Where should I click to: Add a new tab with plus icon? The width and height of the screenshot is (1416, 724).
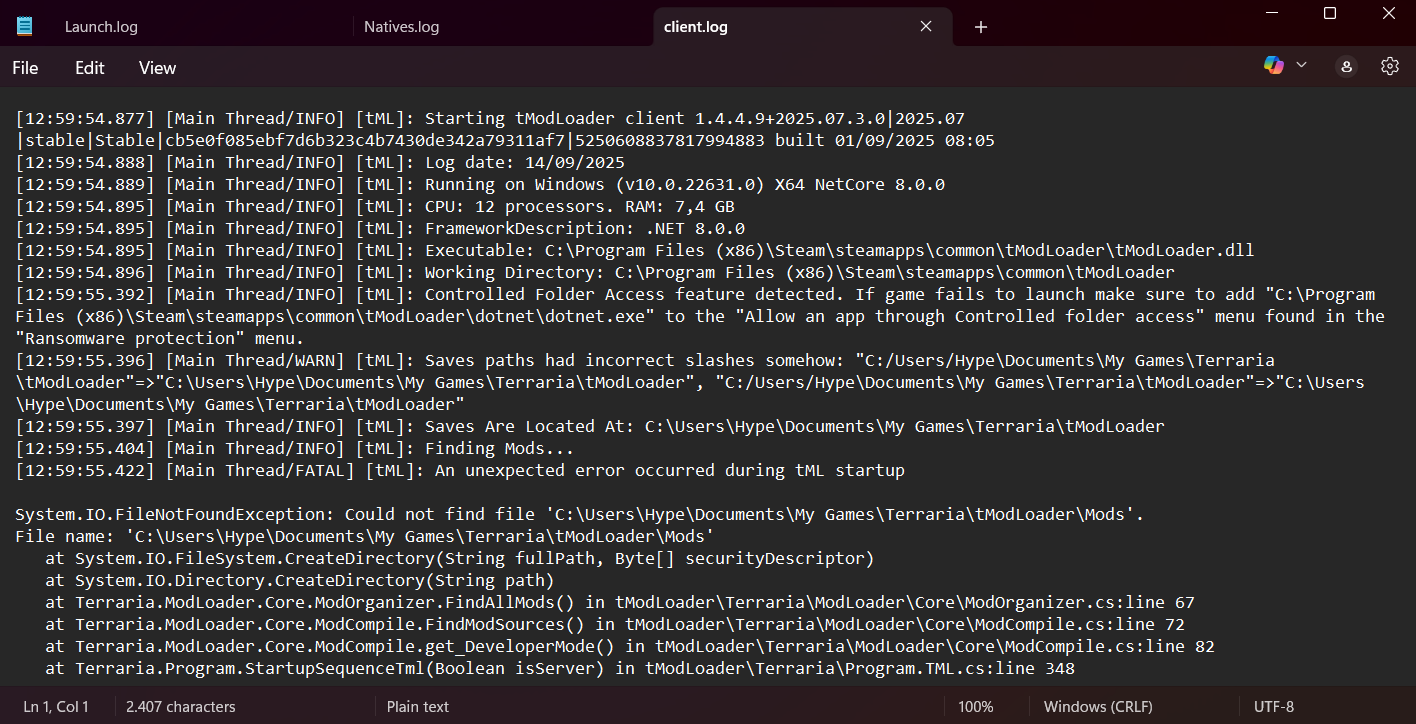[980, 27]
